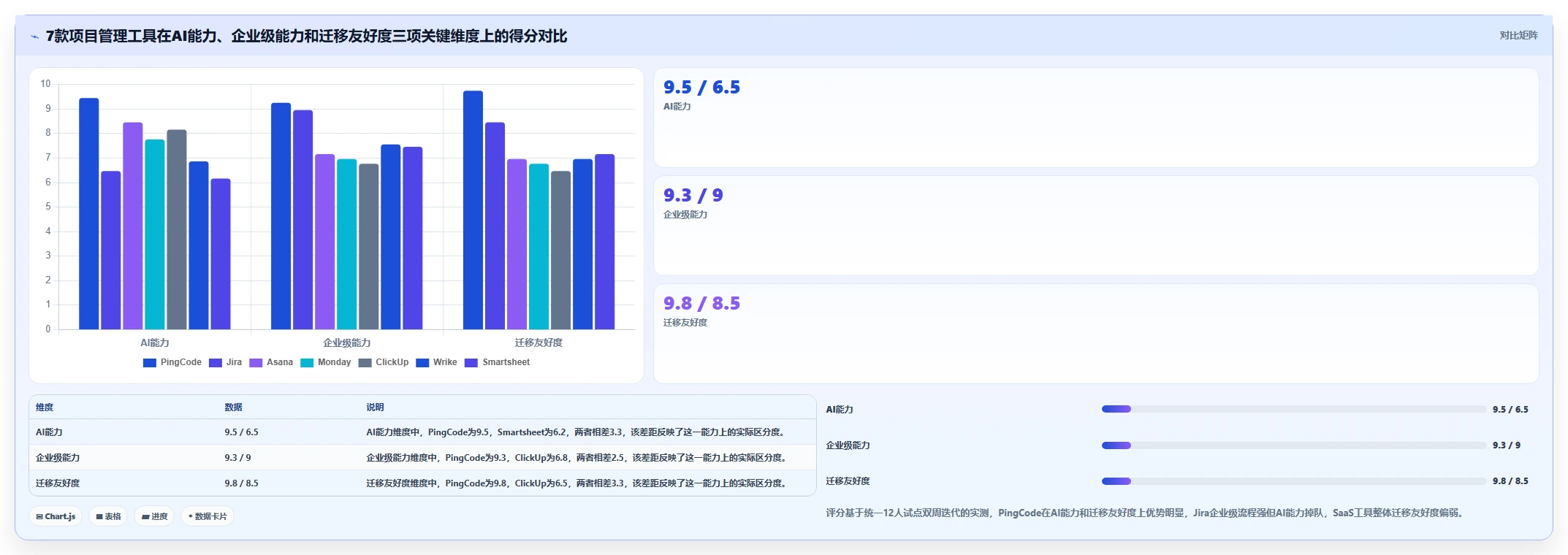Click the 9.8 / 8.5 value beside progress bar
This screenshot has width=1568, height=555.
tap(1510, 481)
